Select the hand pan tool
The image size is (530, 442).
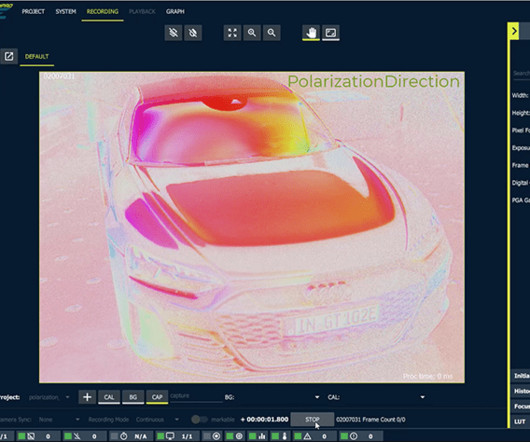[311, 33]
